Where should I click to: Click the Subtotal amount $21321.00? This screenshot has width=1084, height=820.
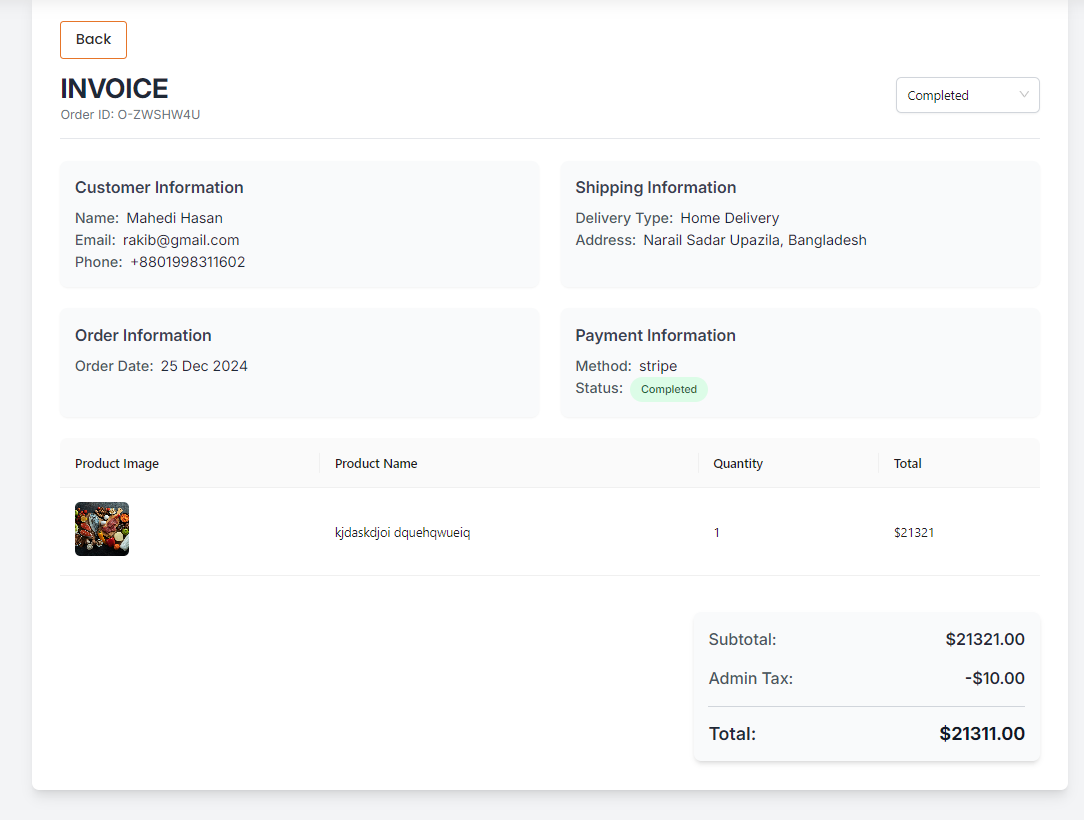click(984, 640)
